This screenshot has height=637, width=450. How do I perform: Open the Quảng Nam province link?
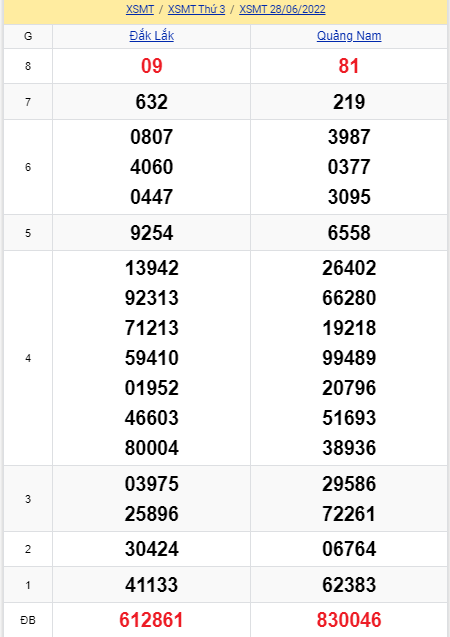(x=349, y=36)
